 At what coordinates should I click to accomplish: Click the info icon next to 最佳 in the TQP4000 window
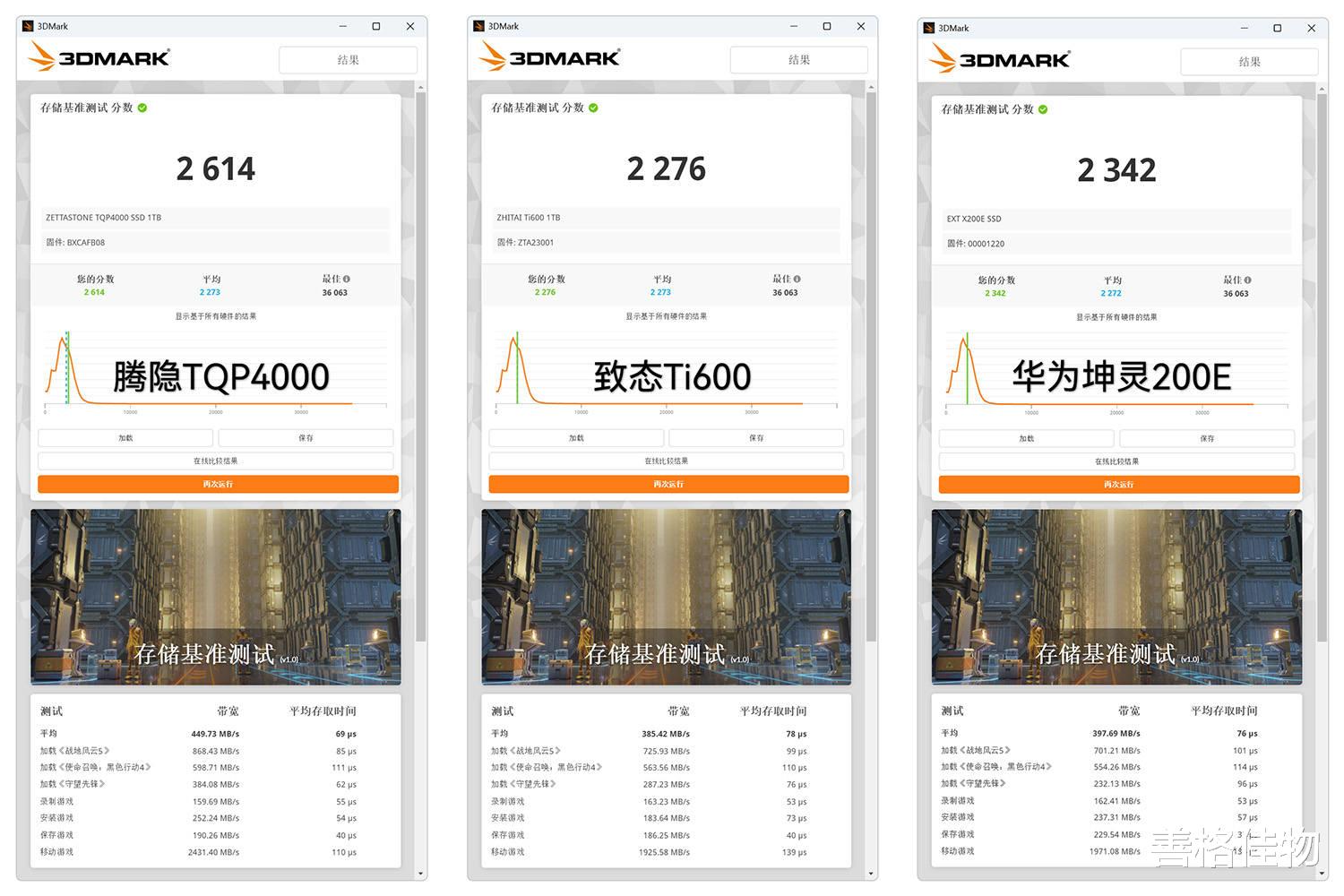pos(347,279)
